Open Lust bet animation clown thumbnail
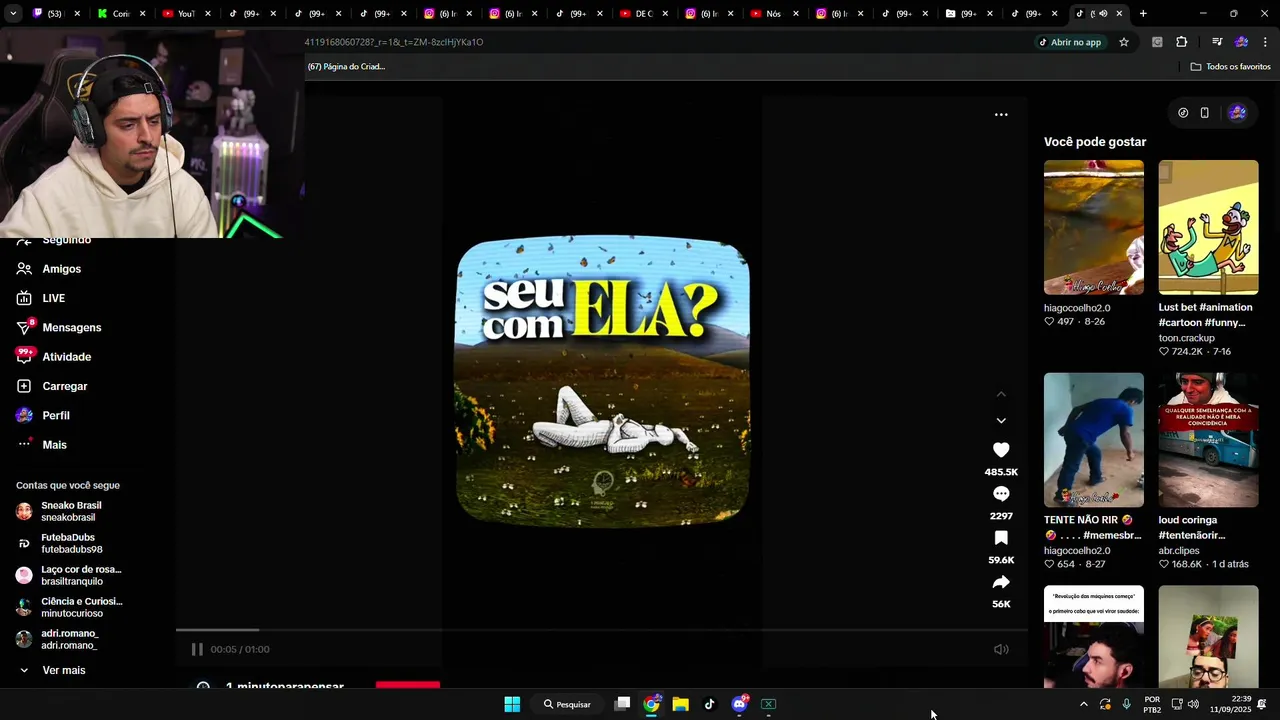The image size is (1280, 720). pos(1208,227)
